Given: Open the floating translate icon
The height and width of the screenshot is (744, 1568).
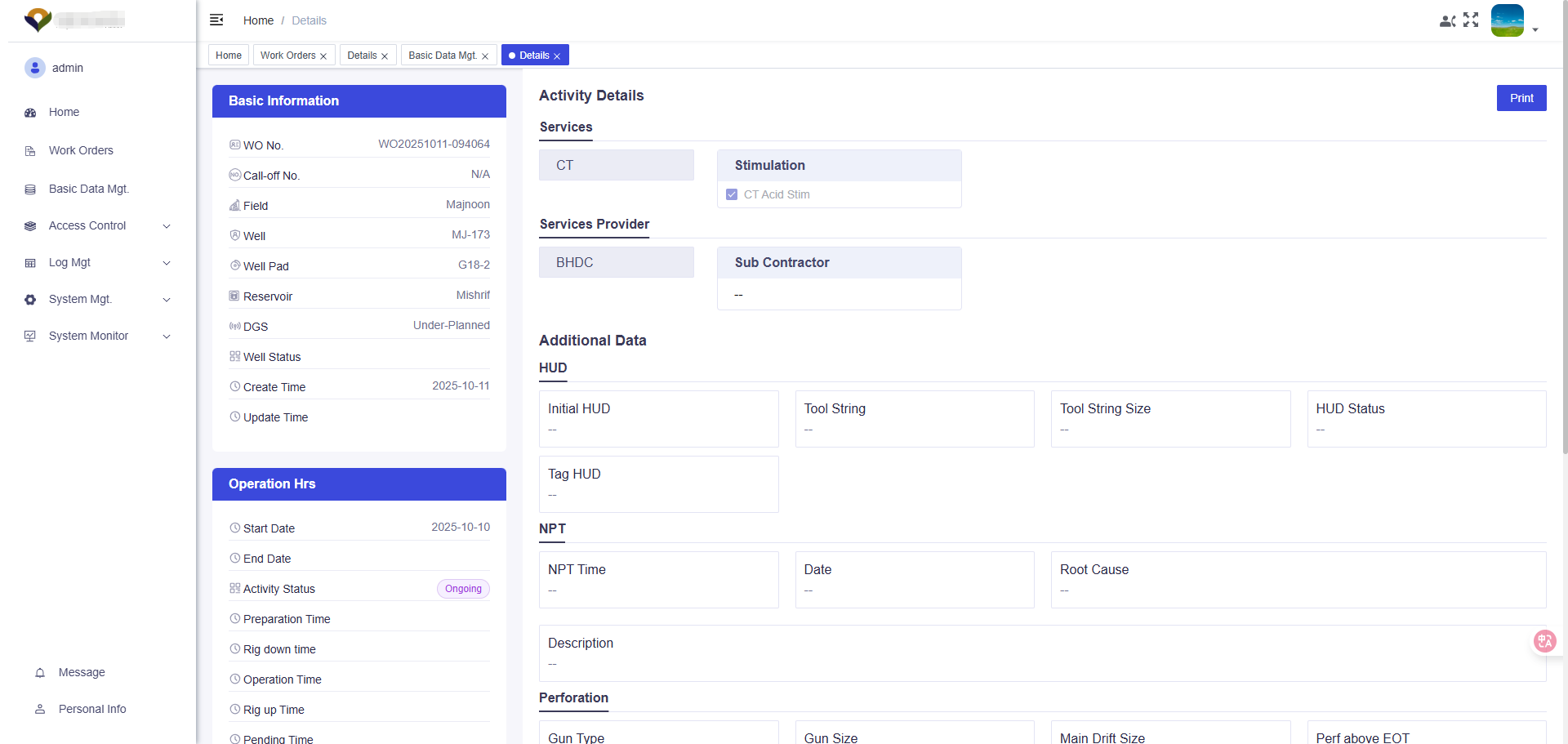Looking at the screenshot, I should coord(1544,641).
